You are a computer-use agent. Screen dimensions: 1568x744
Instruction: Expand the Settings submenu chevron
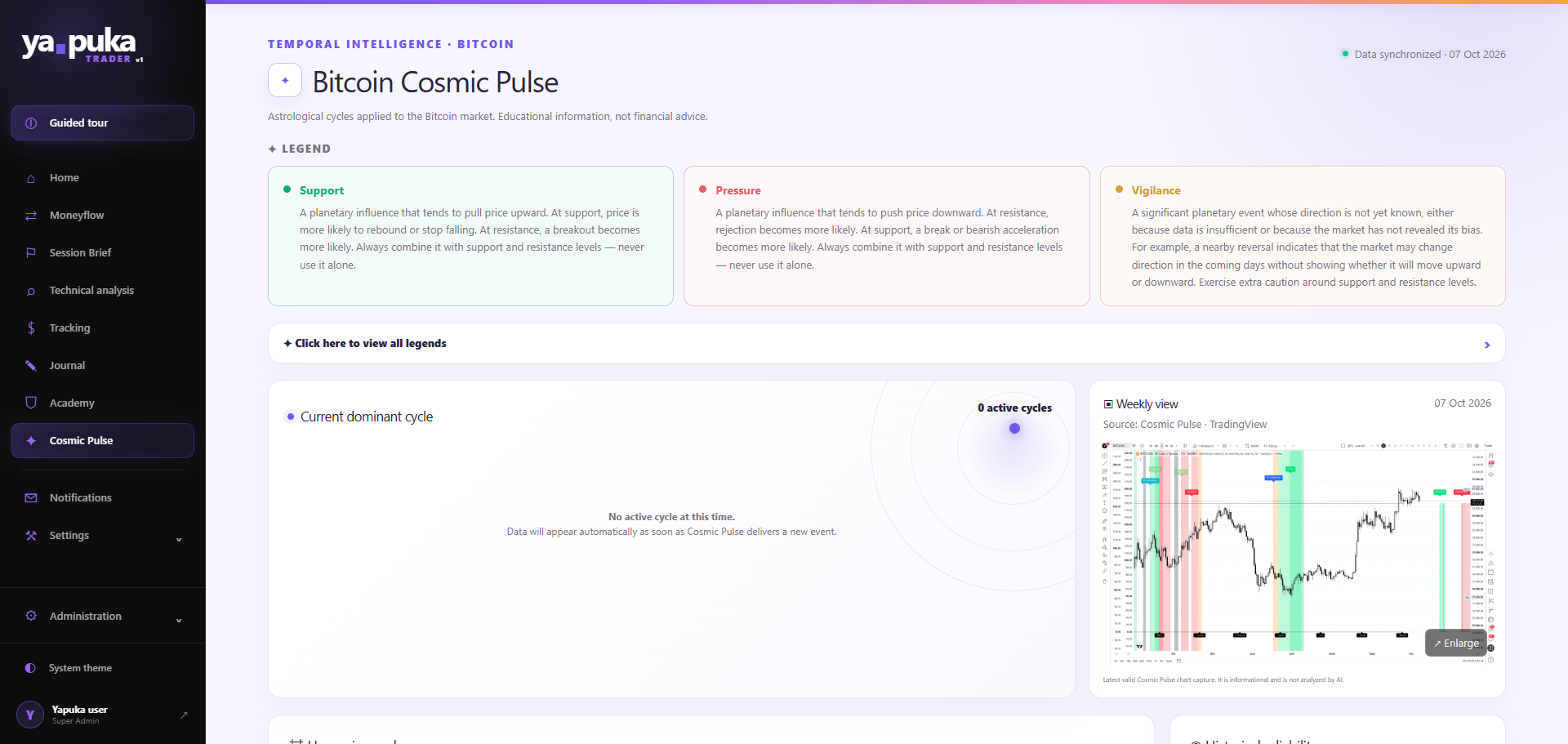click(179, 539)
